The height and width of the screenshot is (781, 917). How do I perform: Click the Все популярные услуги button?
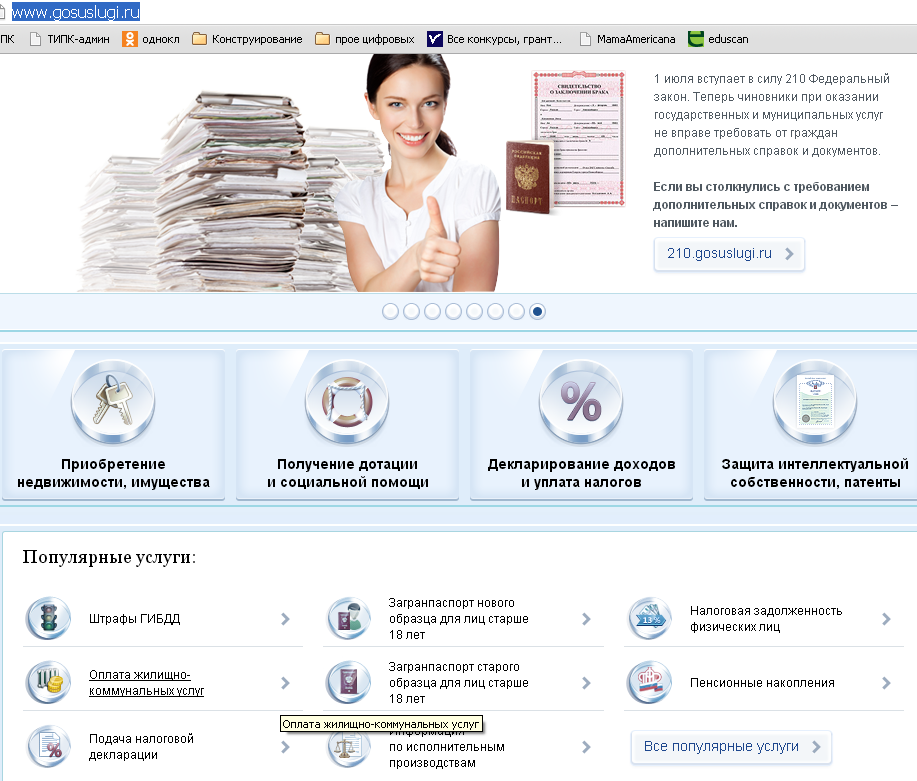pos(731,747)
